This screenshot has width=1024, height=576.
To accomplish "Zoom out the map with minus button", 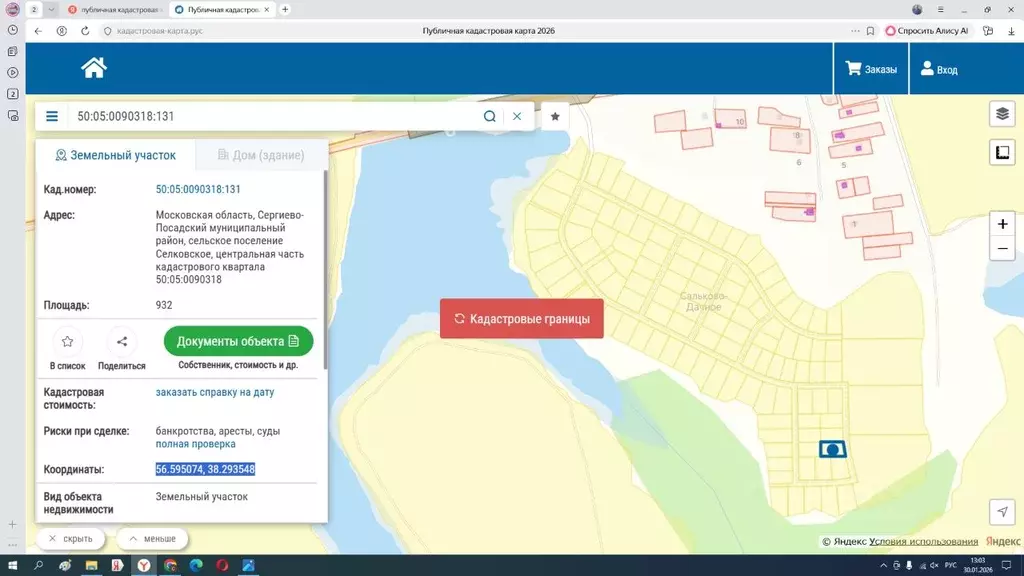I will pos(1002,249).
